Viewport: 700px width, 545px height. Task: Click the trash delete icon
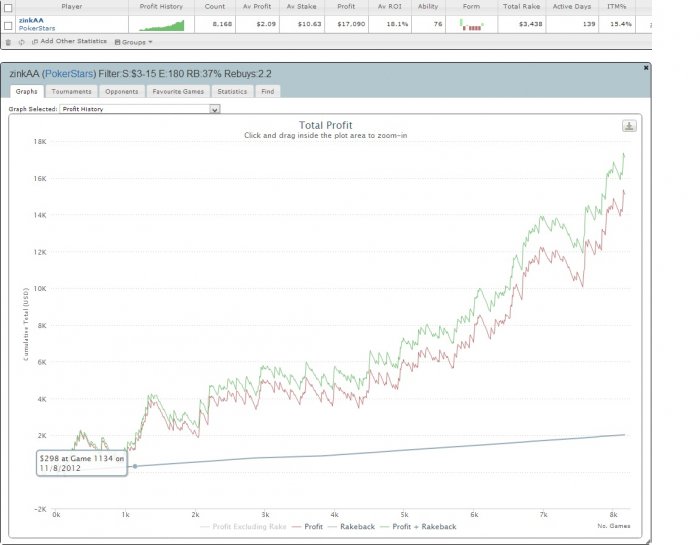pos(8,42)
